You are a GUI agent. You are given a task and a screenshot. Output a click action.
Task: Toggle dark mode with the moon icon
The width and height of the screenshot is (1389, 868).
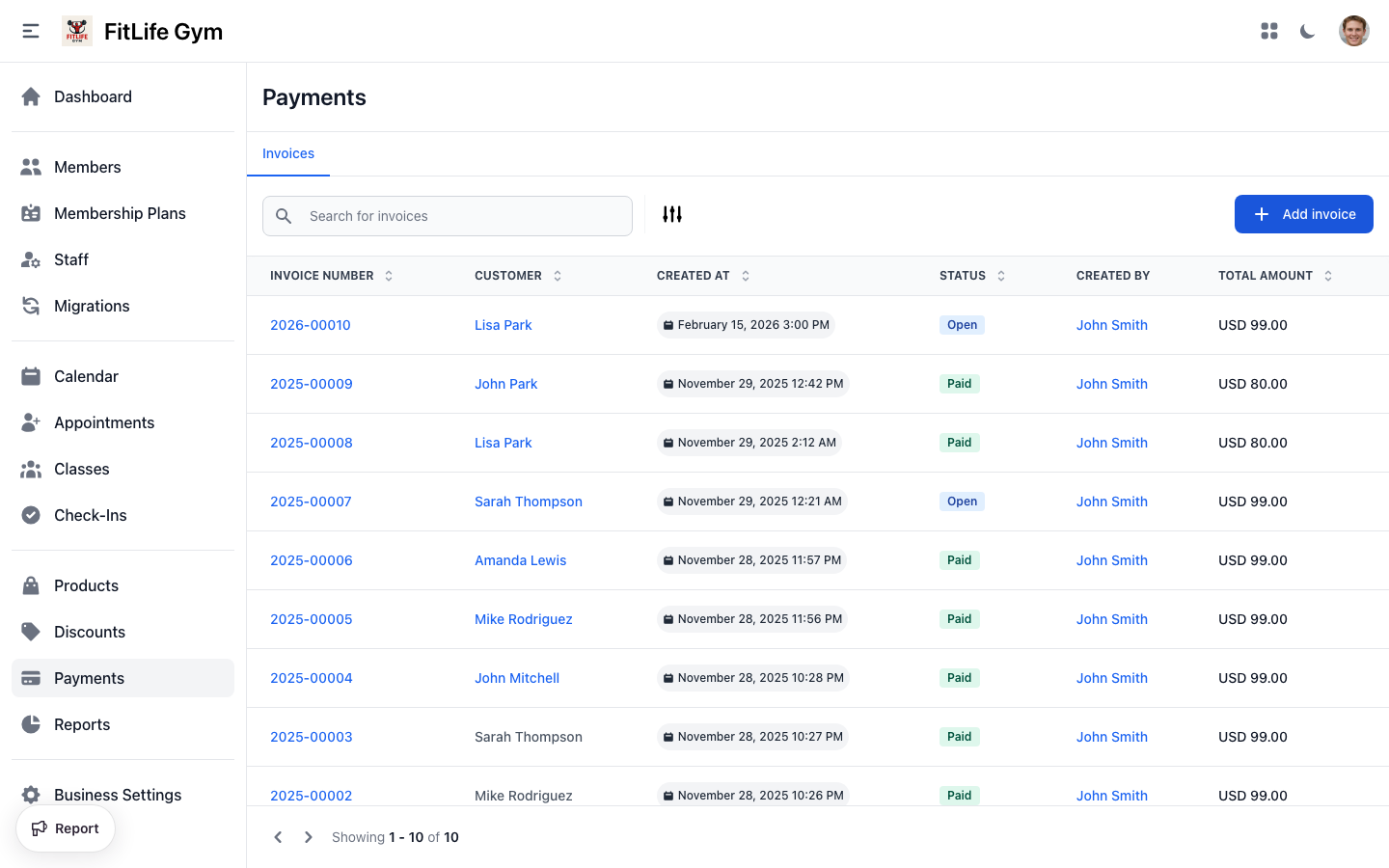point(1307,31)
